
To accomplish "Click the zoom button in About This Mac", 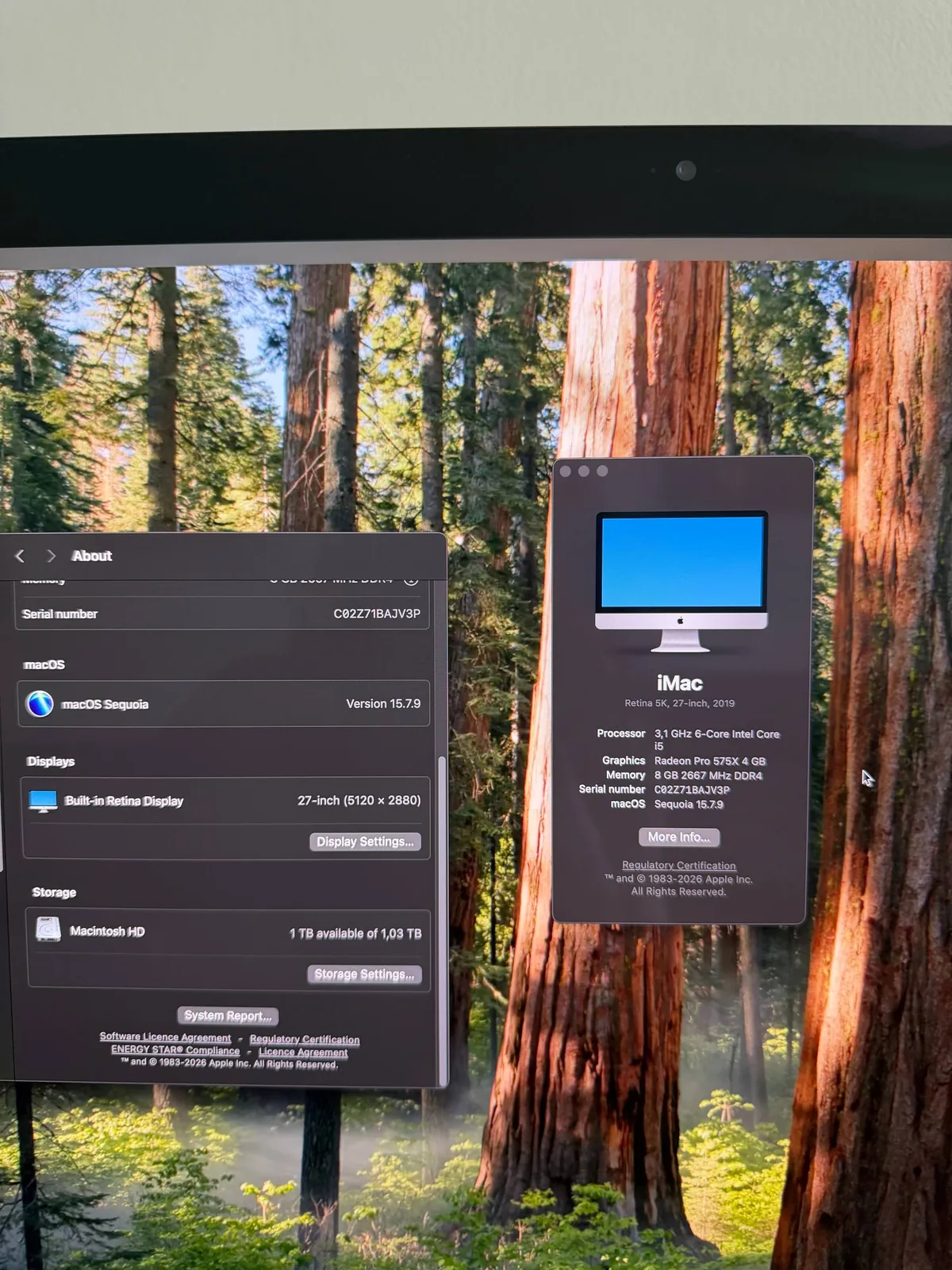I will (x=602, y=471).
